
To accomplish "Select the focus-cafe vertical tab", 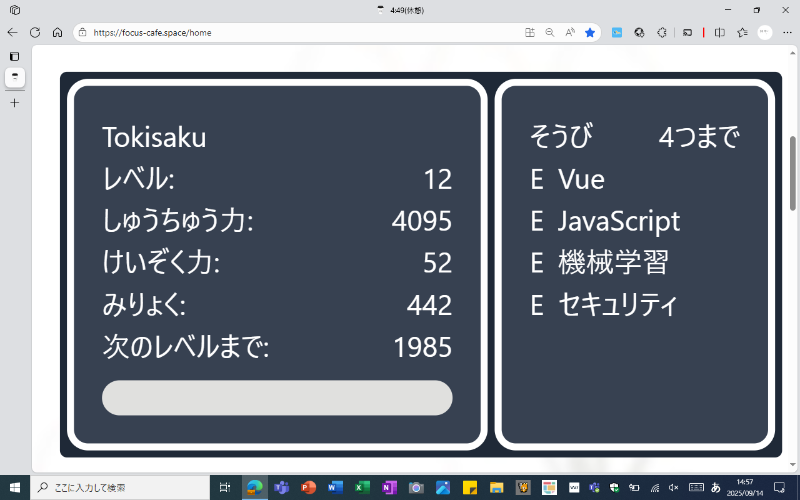I will tap(15, 78).
